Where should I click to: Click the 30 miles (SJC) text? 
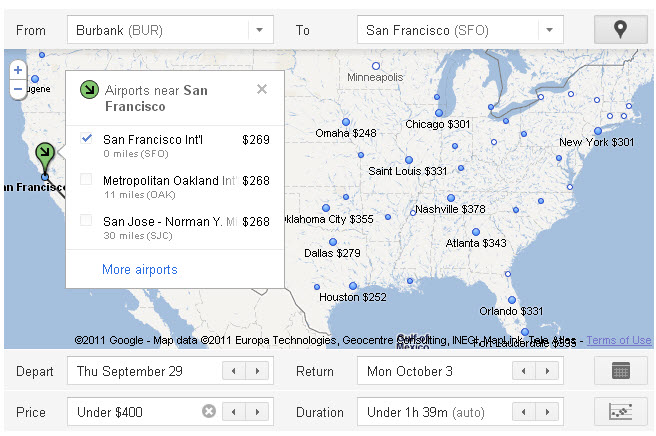coord(138,236)
